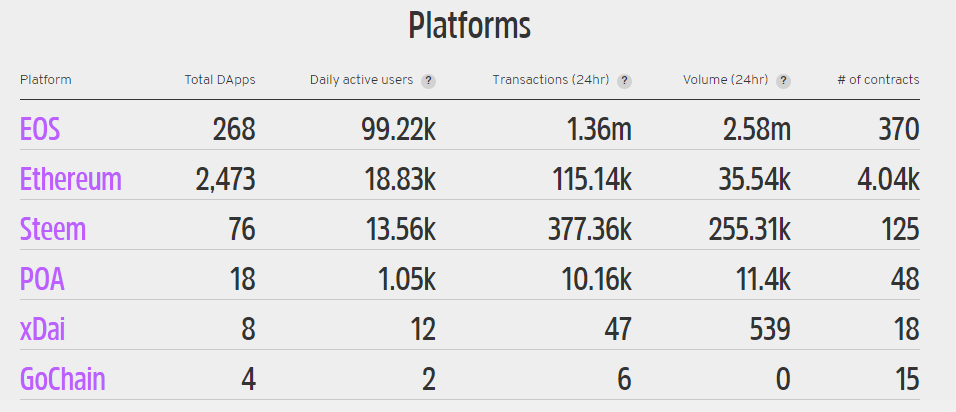This screenshot has width=956, height=412.
Task: Open the POA platform link
Action: 42,279
